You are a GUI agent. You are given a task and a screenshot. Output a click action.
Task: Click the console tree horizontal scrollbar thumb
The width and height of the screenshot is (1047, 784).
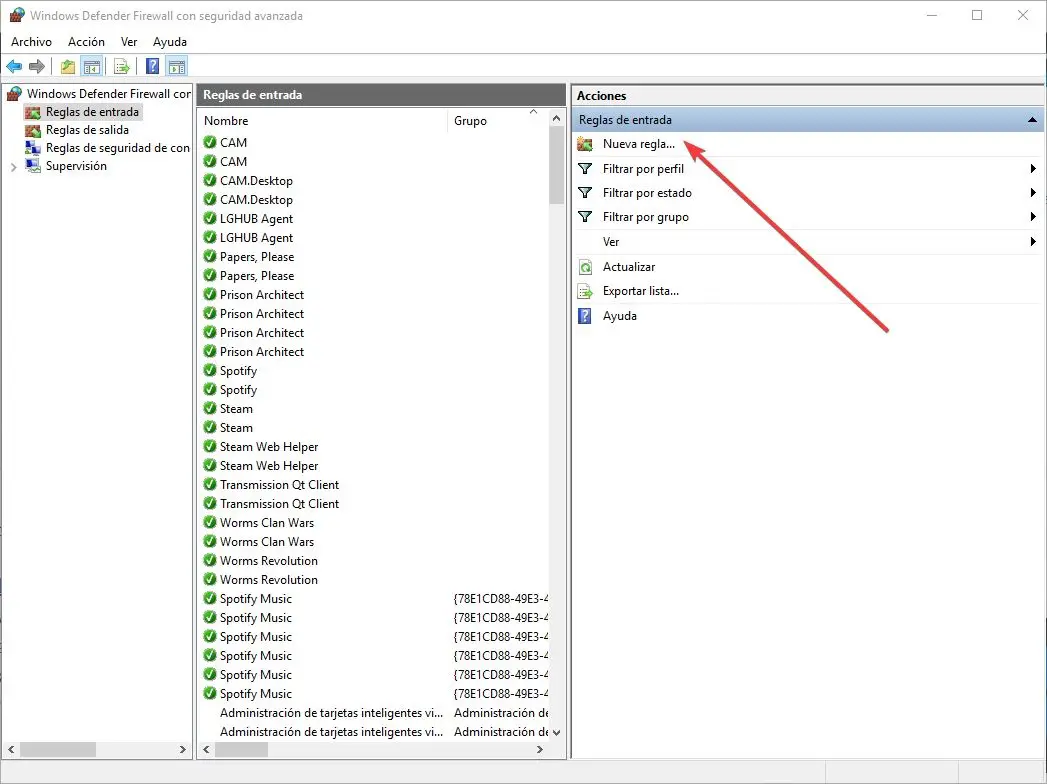(x=57, y=750)
